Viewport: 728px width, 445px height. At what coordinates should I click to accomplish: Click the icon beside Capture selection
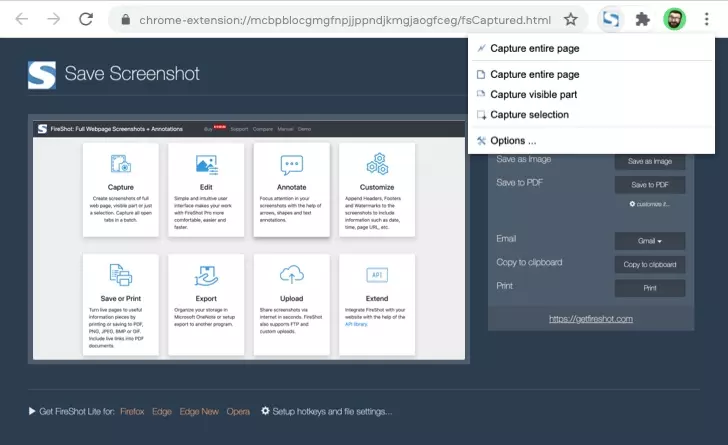coord(481,115)
